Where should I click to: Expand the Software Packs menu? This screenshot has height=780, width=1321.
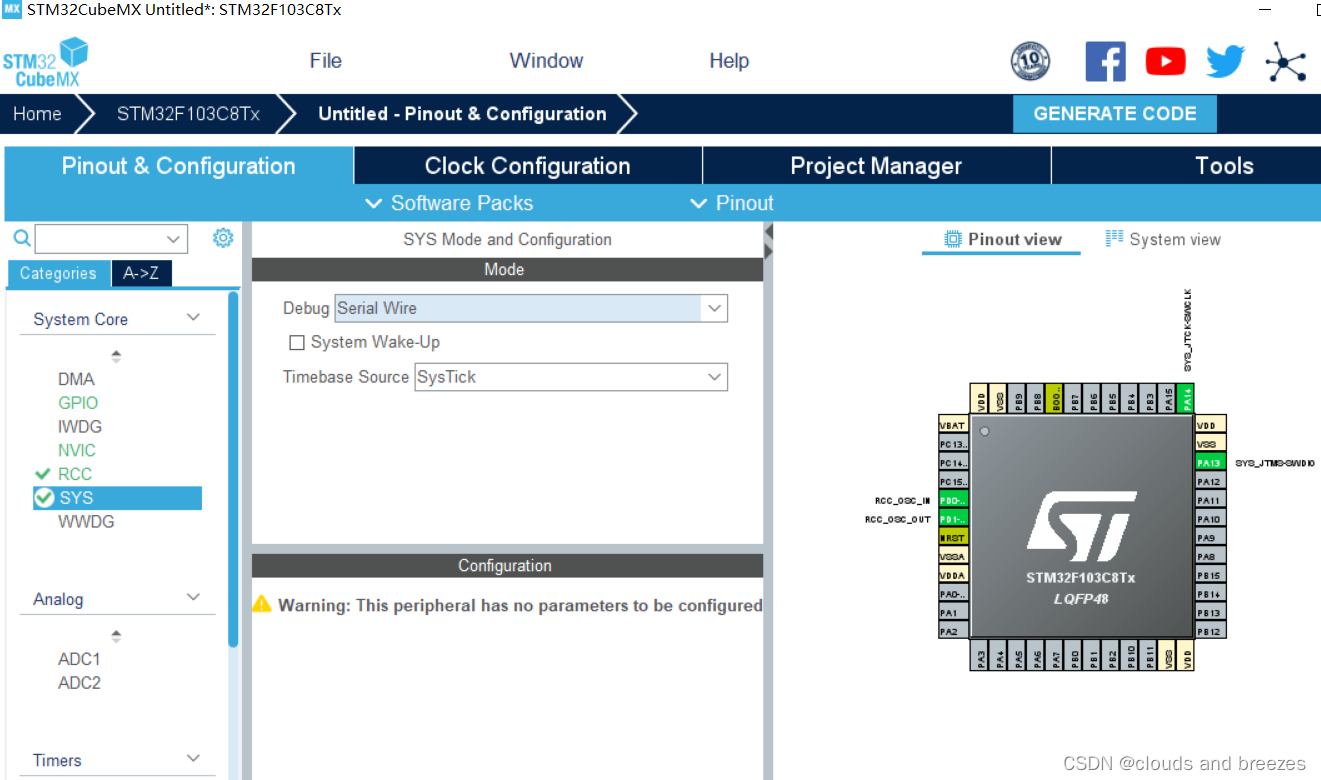[449, 203]
